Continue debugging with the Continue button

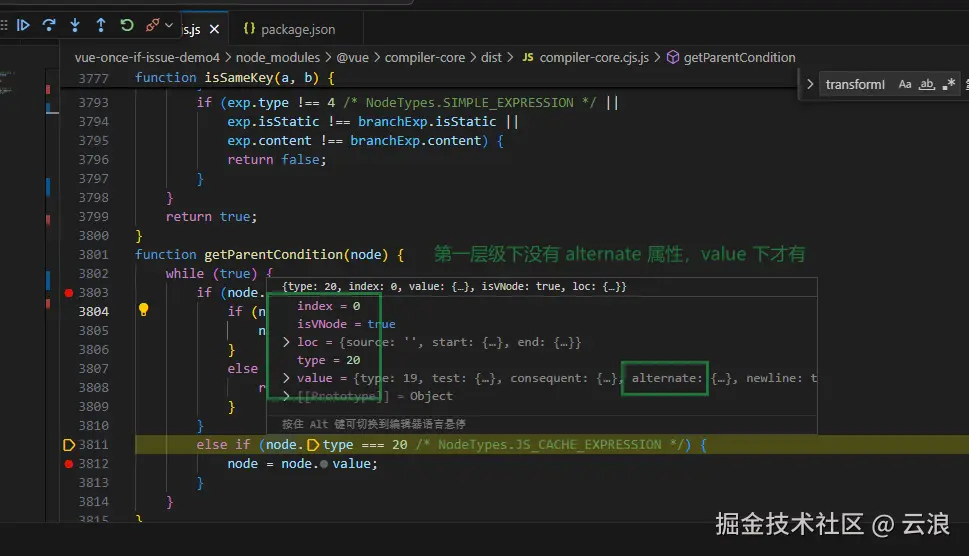coord(23,25)
